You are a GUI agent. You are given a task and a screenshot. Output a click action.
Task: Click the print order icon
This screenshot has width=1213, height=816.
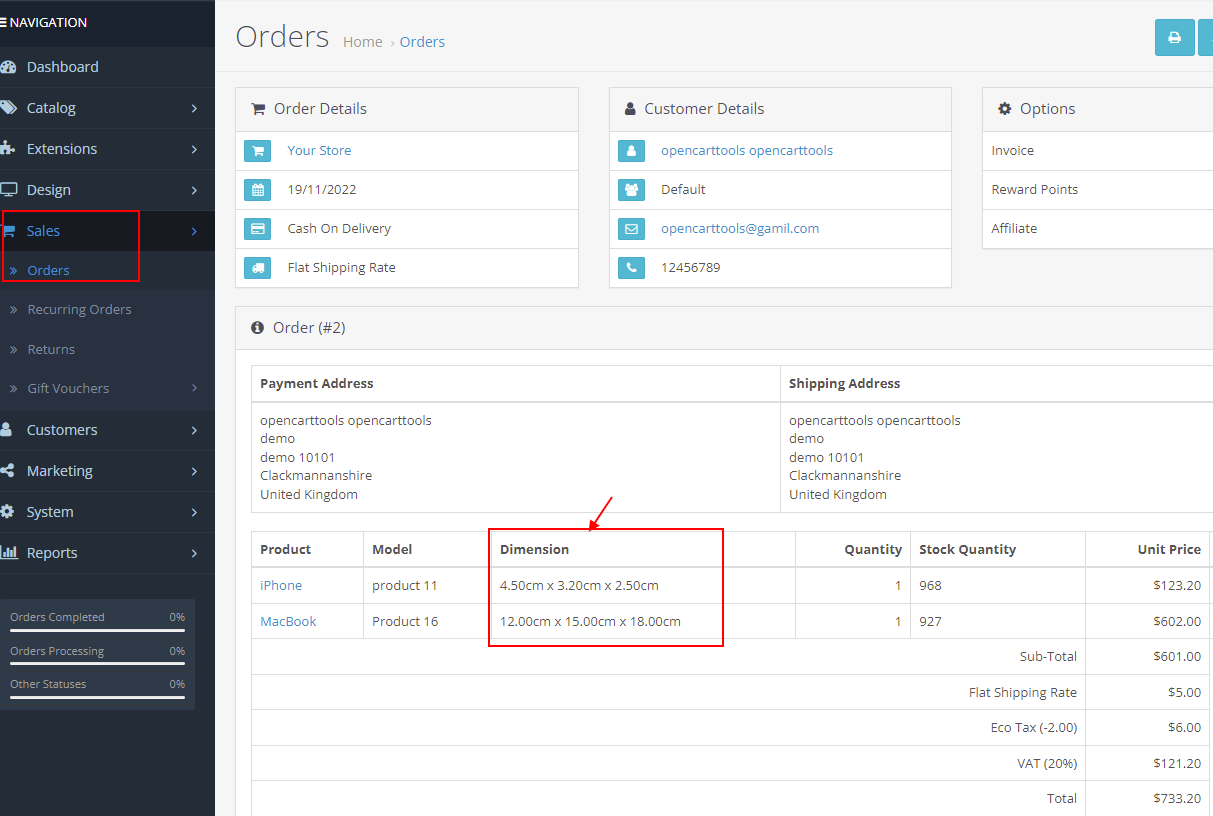pyautogui.click(x=1174, y=35)
